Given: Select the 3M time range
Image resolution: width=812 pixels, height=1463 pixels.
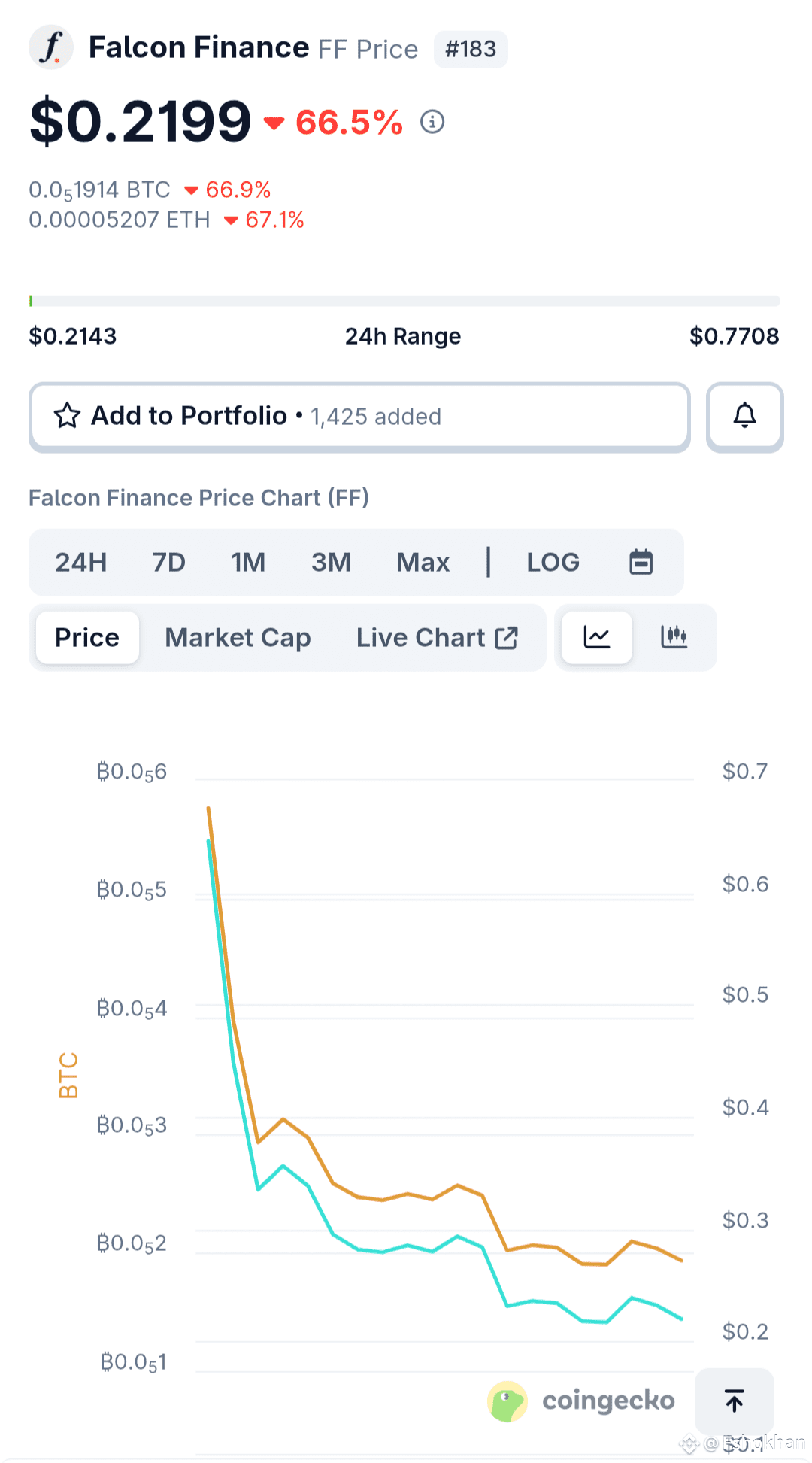Looking at the screenshot, I should [331, 562].
